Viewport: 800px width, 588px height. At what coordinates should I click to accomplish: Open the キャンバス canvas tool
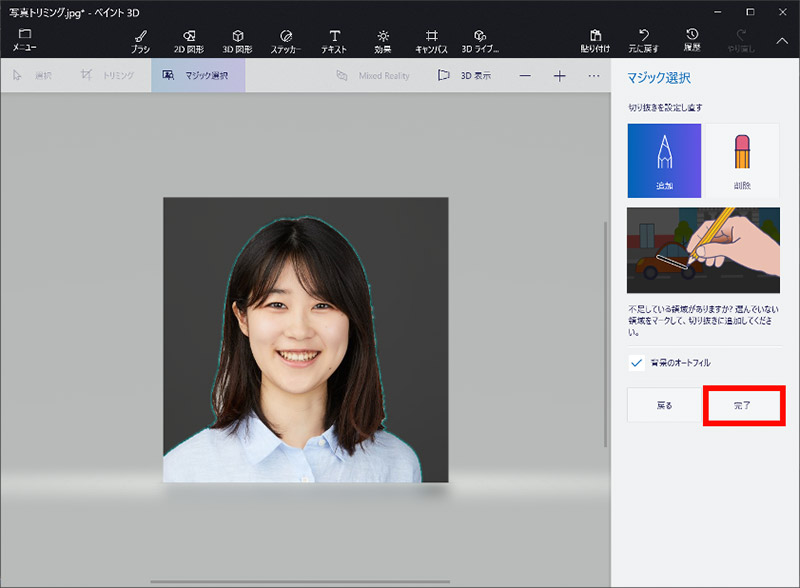[432, 40]
